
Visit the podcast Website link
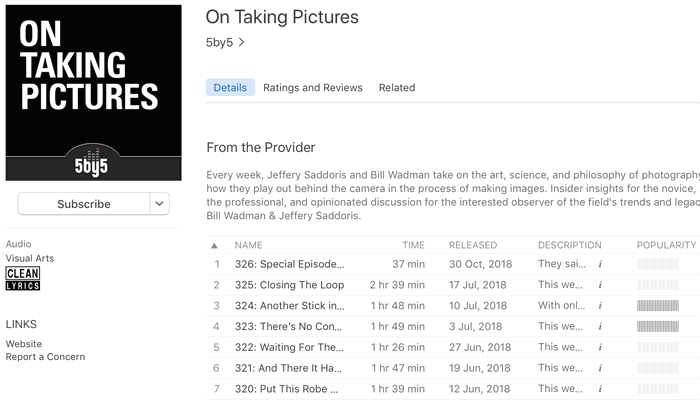coord(24,344)
